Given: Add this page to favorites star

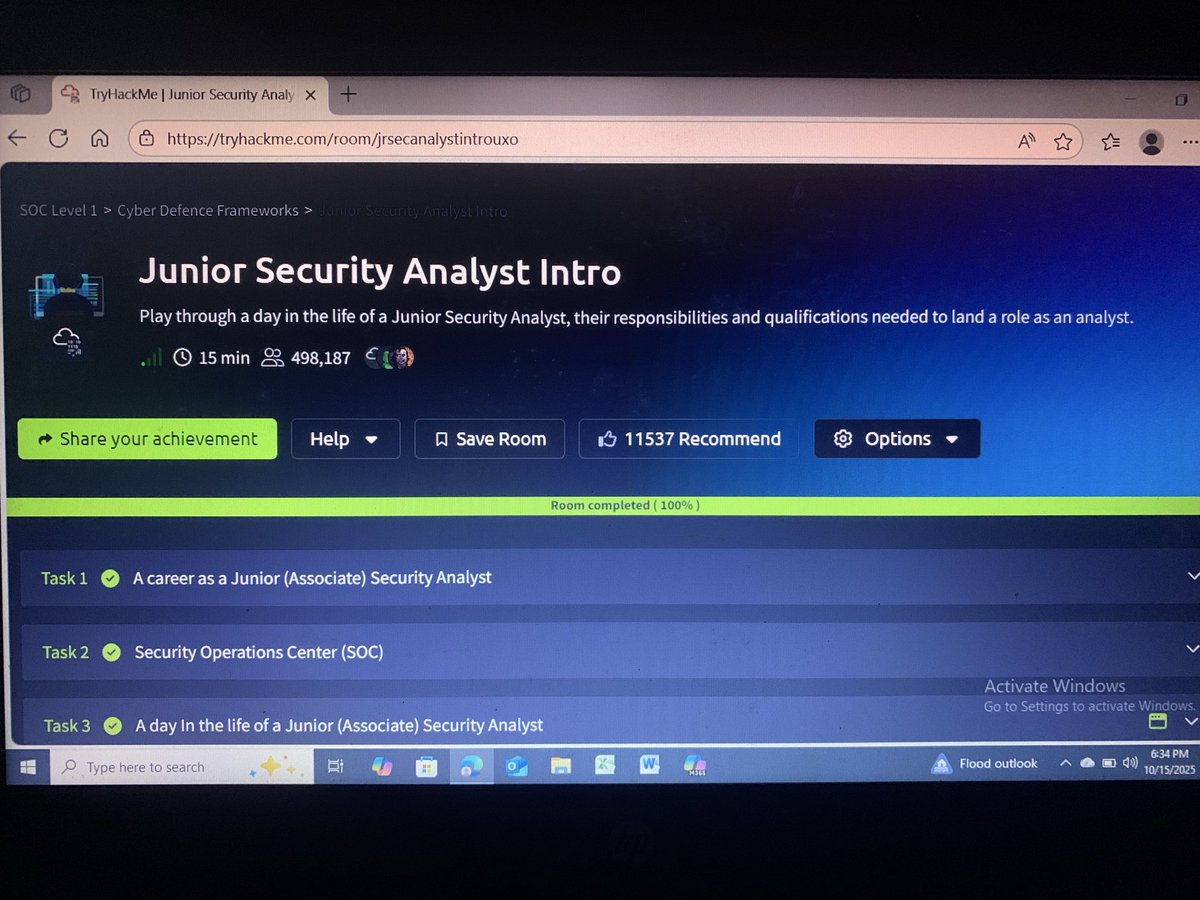Looking at the screenshot, I should coord(1063,142).
